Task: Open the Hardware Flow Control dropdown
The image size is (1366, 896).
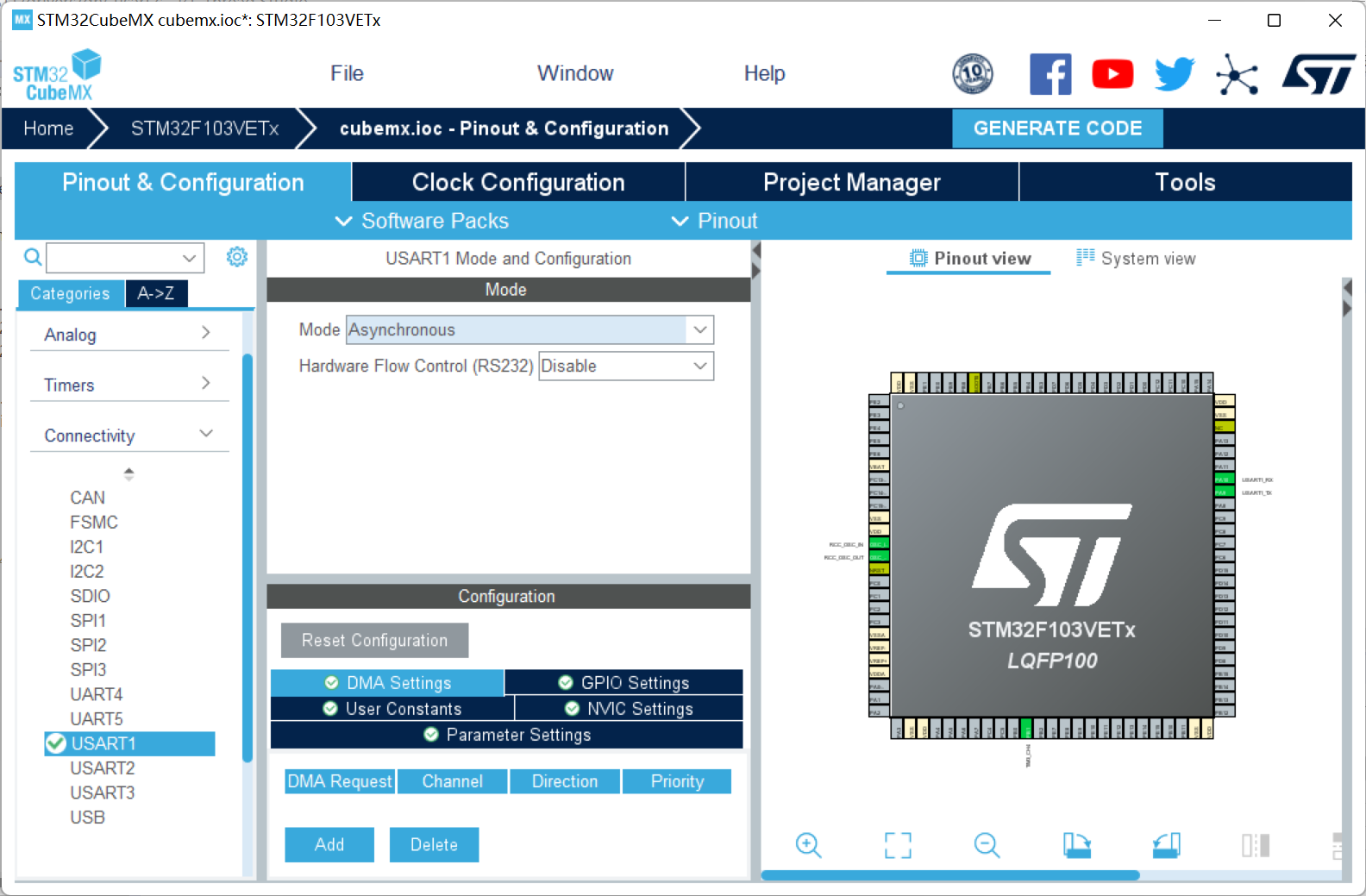Action: (626, 366)
